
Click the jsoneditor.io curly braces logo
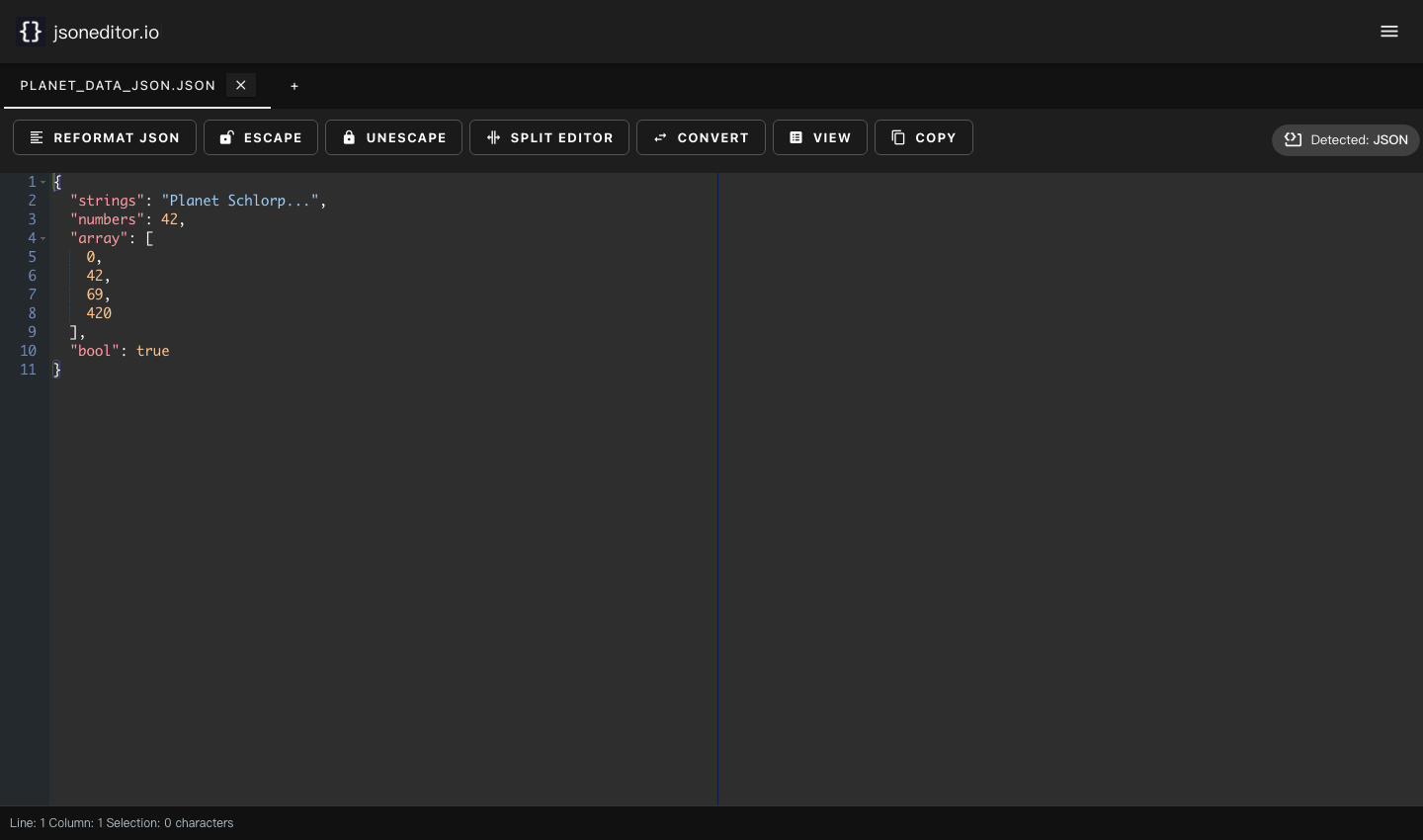(x=31, y=32)
